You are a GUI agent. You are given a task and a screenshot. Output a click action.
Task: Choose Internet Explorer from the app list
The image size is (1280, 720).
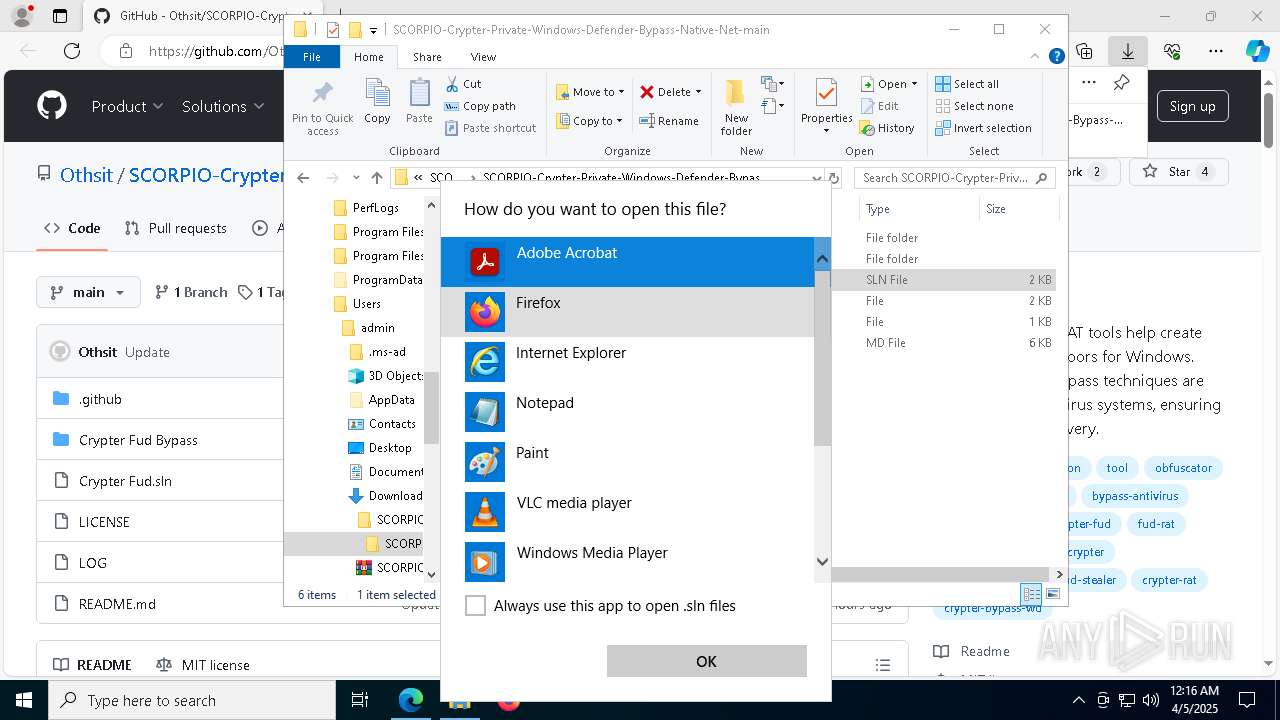pos(627,362)
